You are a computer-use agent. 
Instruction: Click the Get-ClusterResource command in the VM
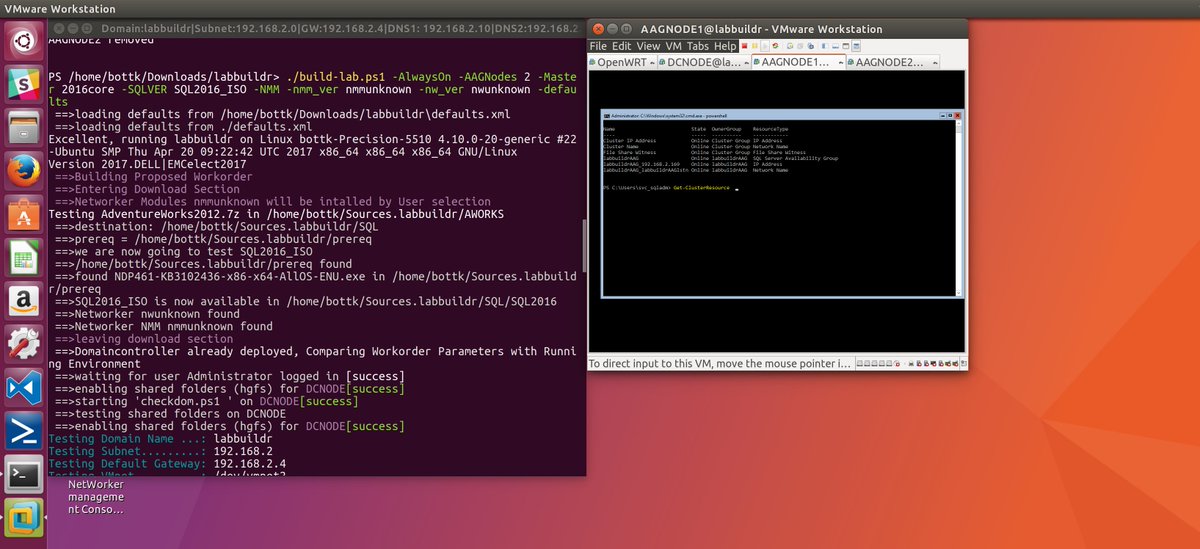[x=700, y=188]
